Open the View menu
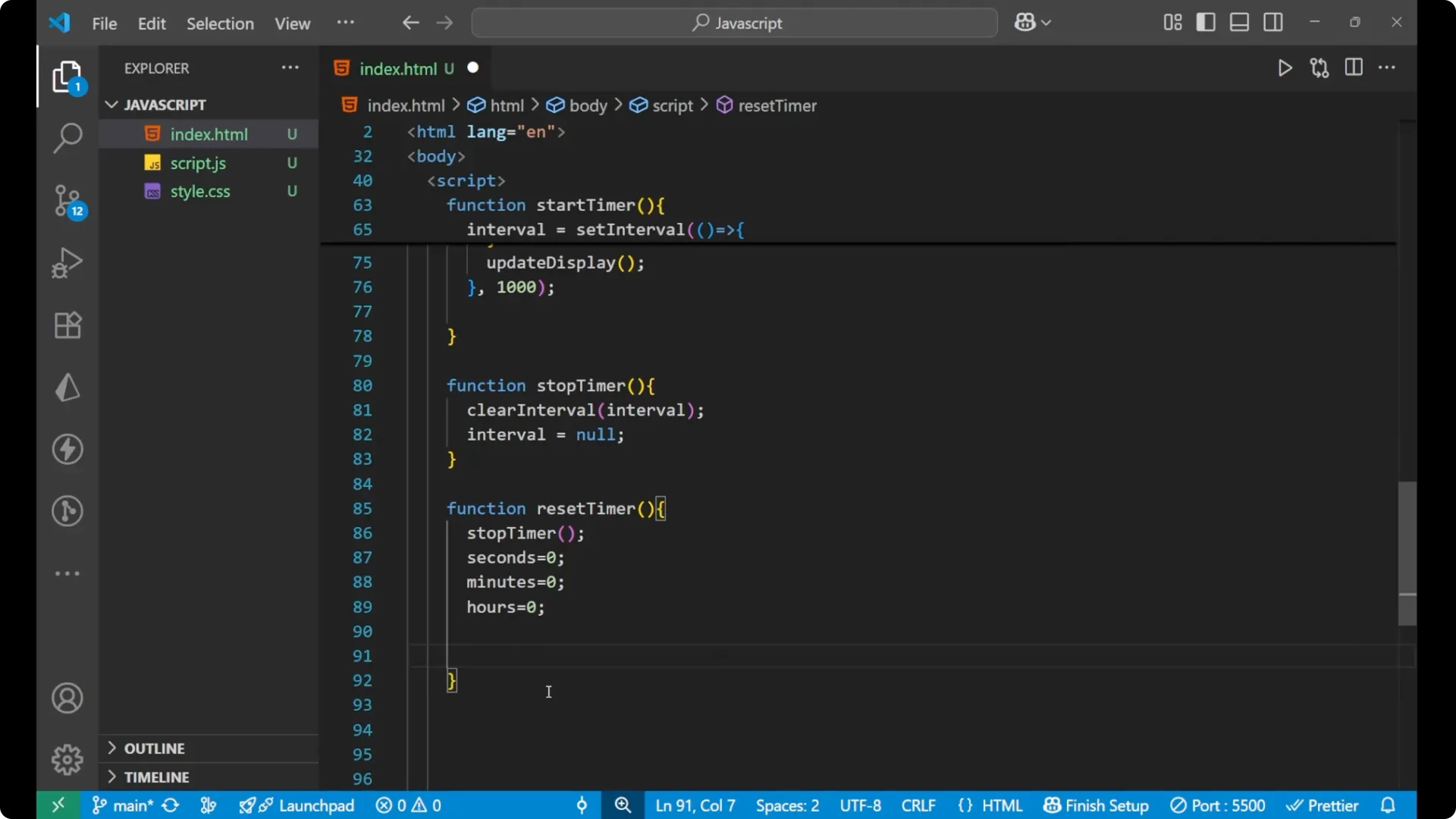This screenshot has height=819, width=1456. [x=292, y=24]
